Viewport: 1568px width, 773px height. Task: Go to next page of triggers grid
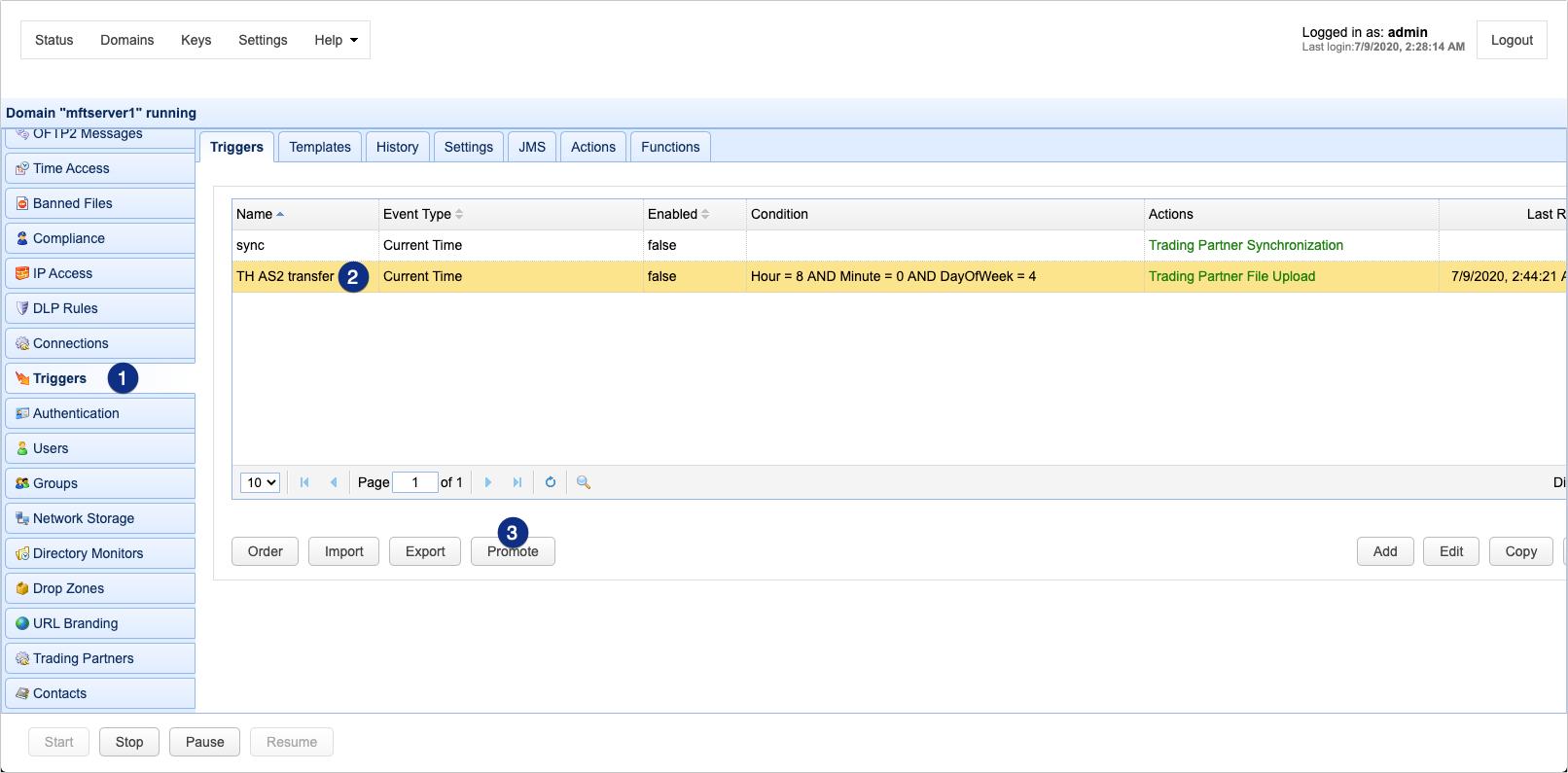click(488, 482)
